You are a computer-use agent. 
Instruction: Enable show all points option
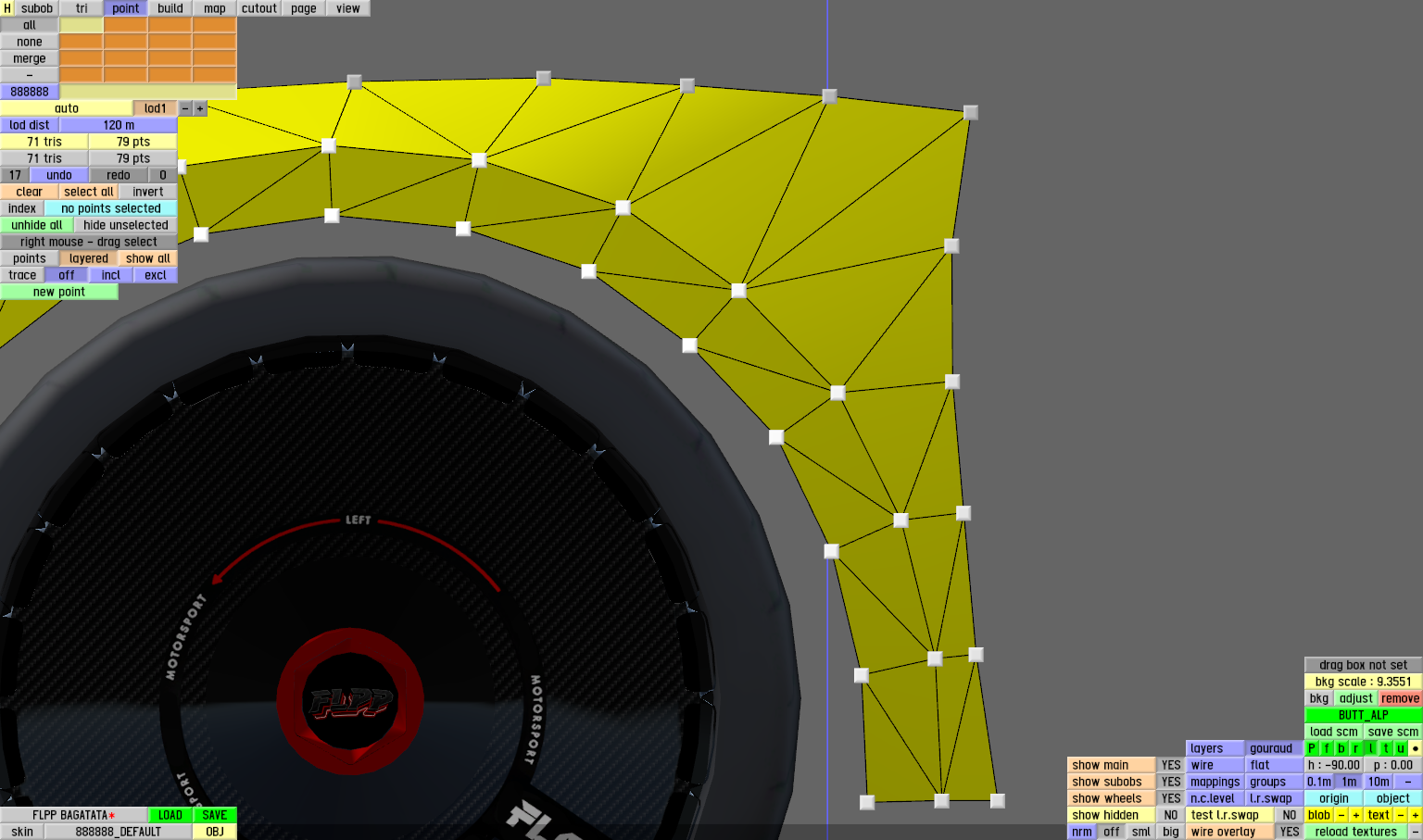(148, 258)
